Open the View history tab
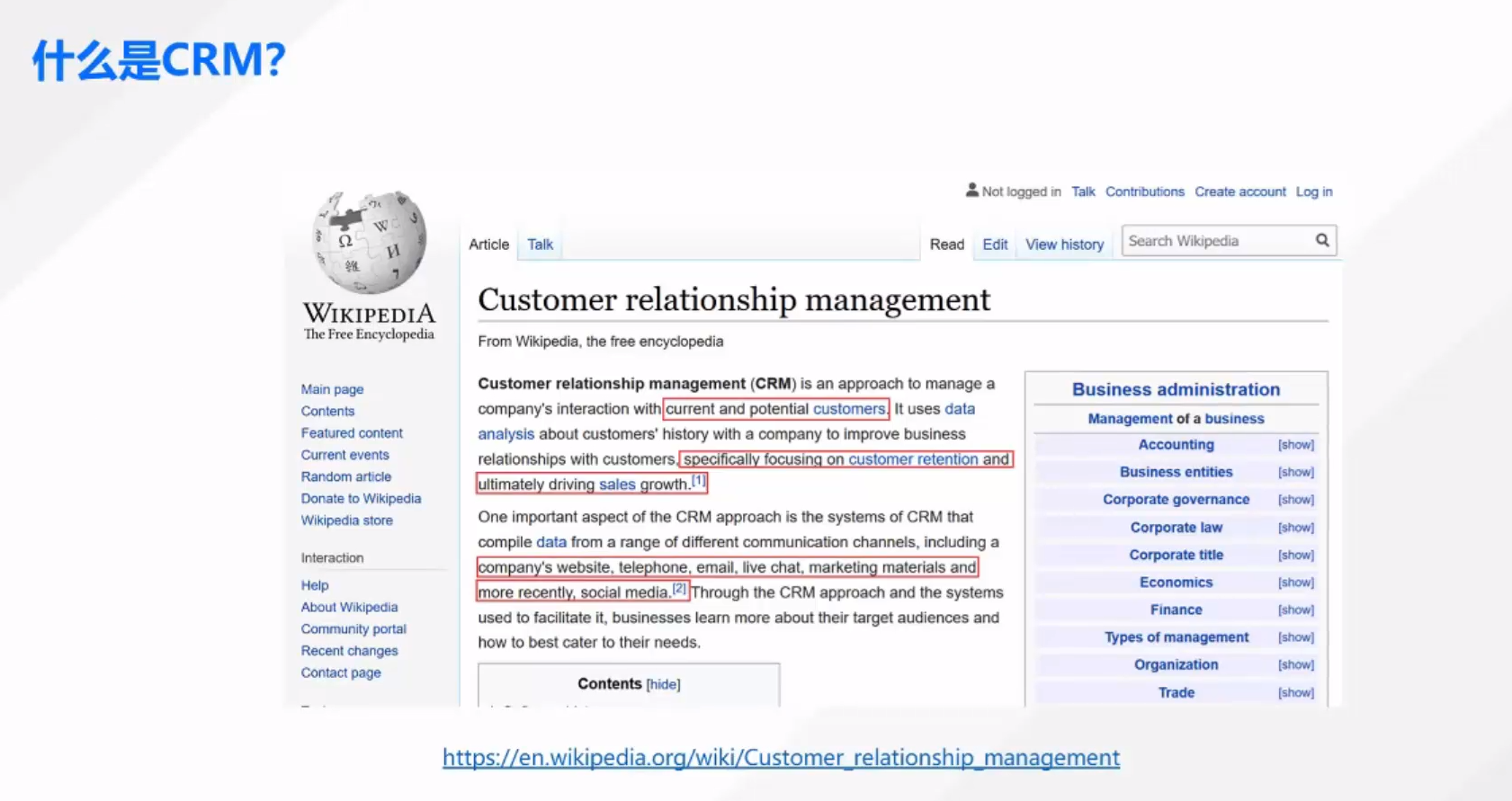1512x801 pixels. click(x=1064, y=245)
